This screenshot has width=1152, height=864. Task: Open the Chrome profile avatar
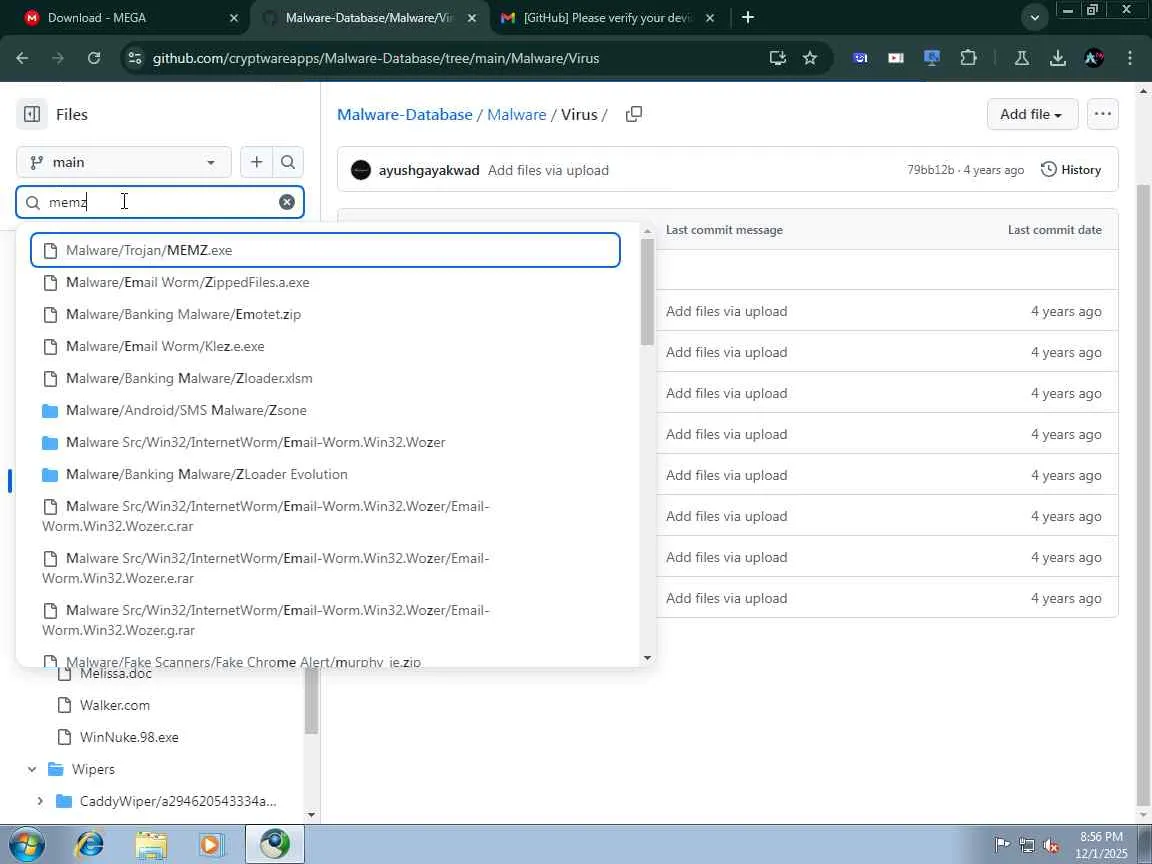pos(1094,58)
